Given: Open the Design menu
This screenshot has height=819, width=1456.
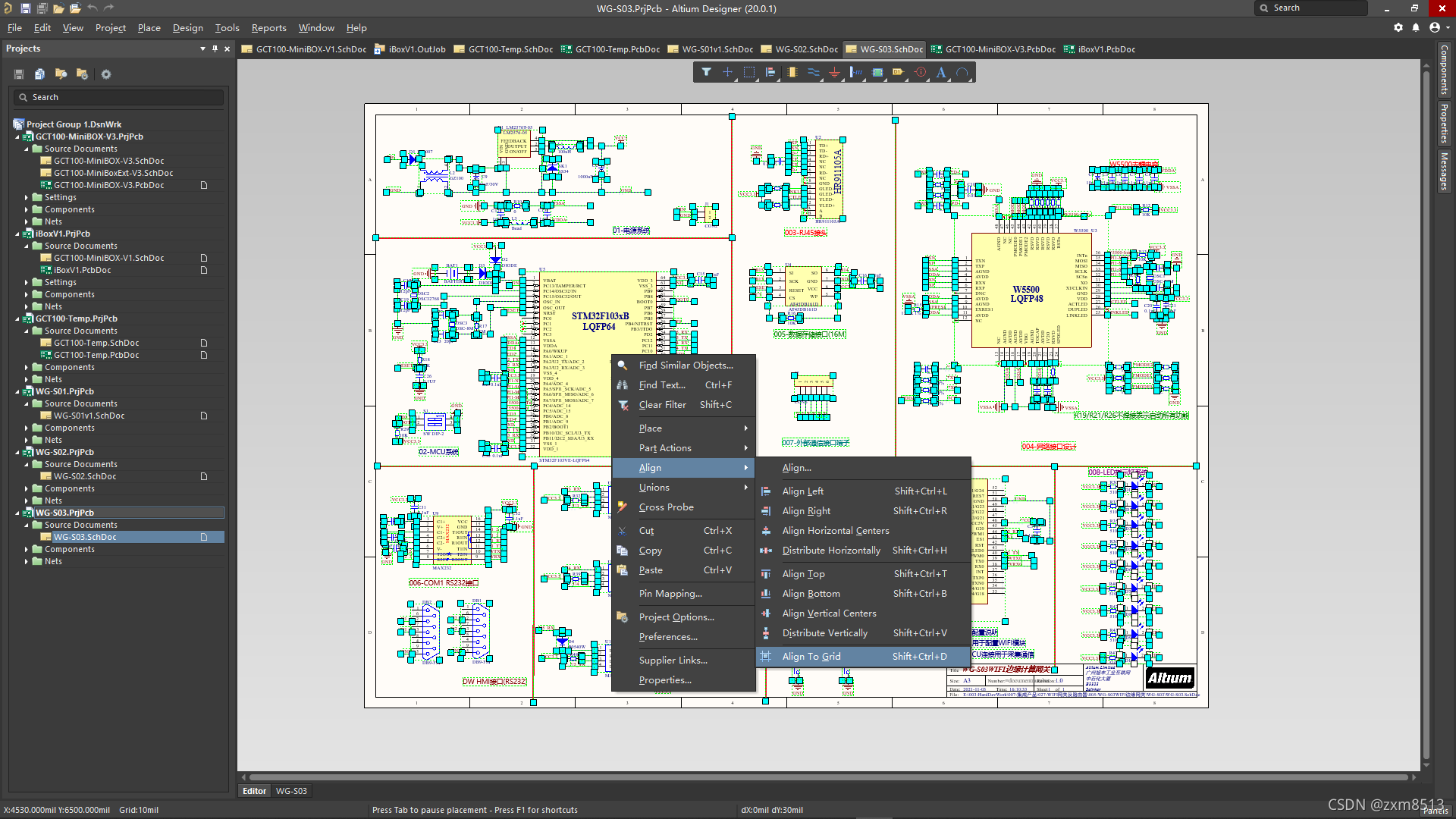Looking at the screenshot, I should click(187, 28).
